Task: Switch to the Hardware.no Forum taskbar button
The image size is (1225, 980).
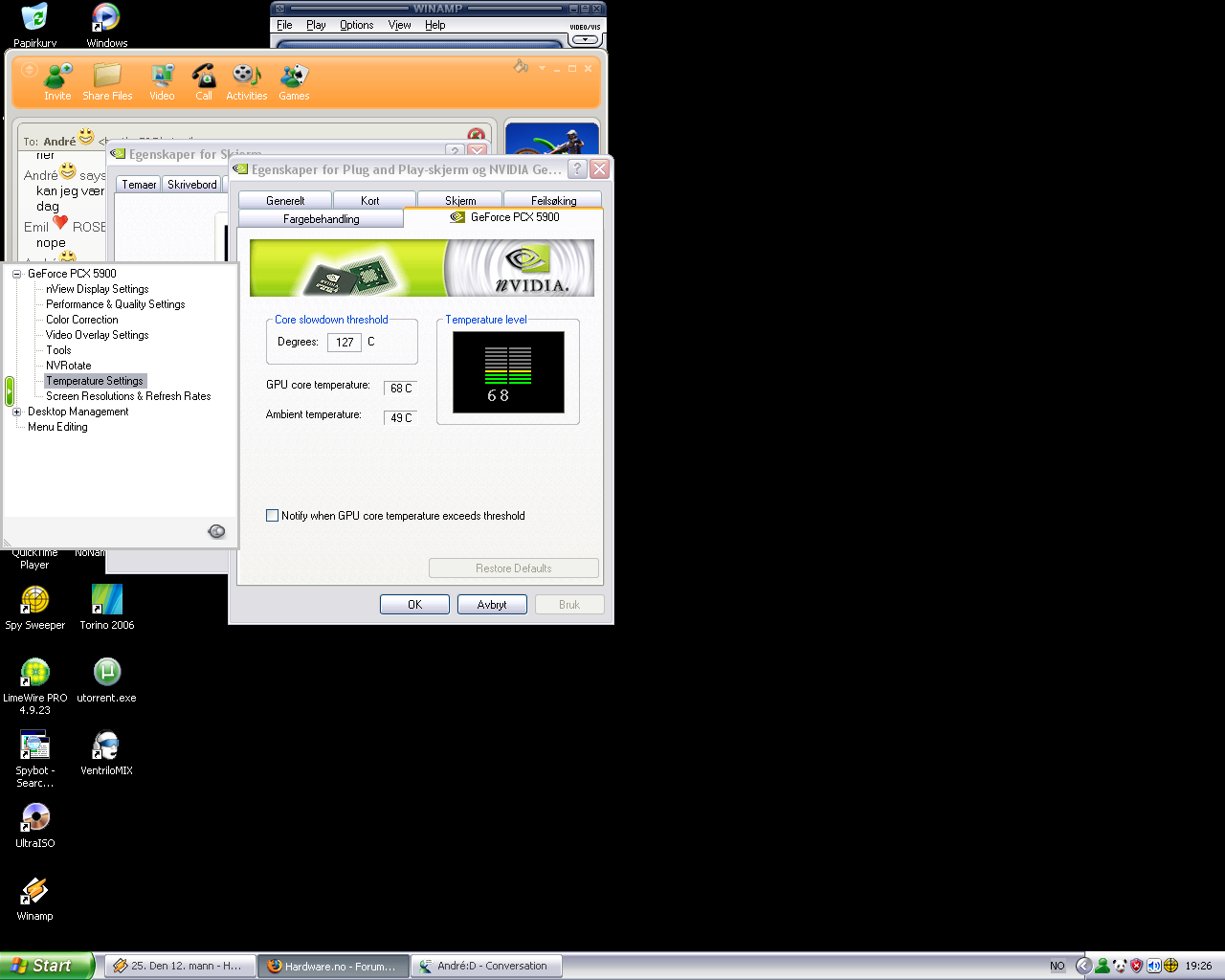Action: [334, 966]
